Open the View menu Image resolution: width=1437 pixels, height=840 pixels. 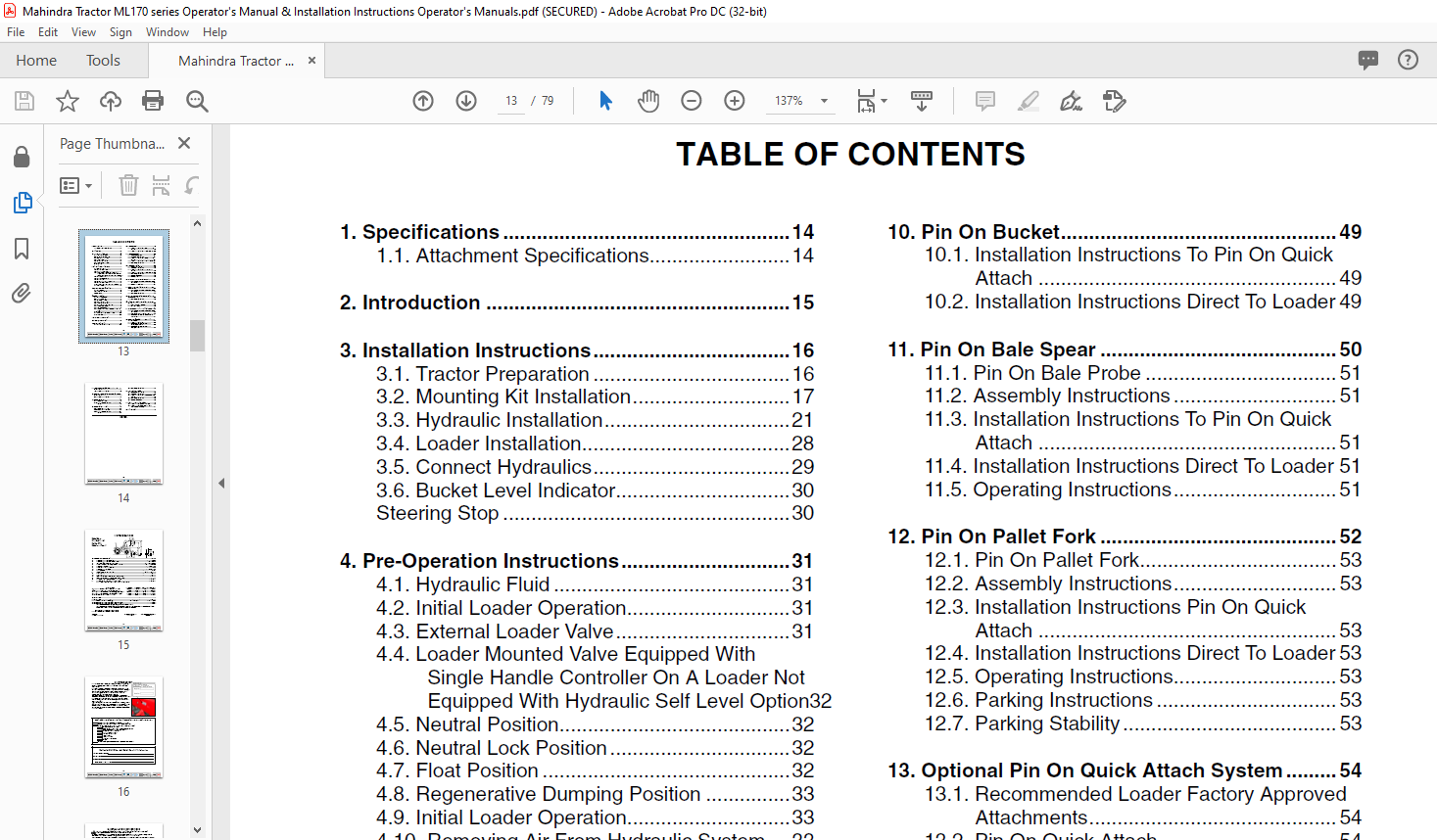(x=83, y=32)
